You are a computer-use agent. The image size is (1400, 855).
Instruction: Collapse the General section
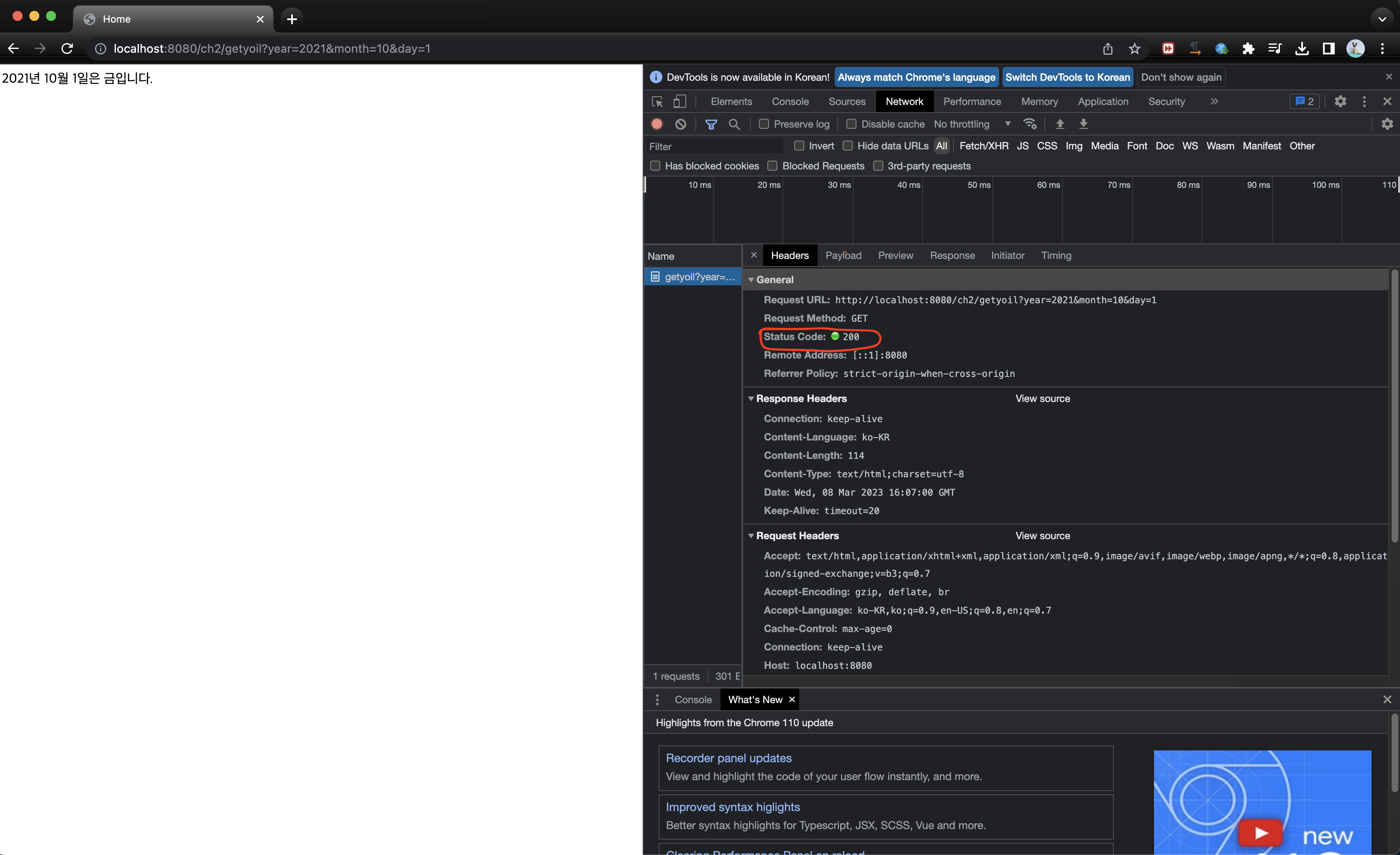click(751, 280)
